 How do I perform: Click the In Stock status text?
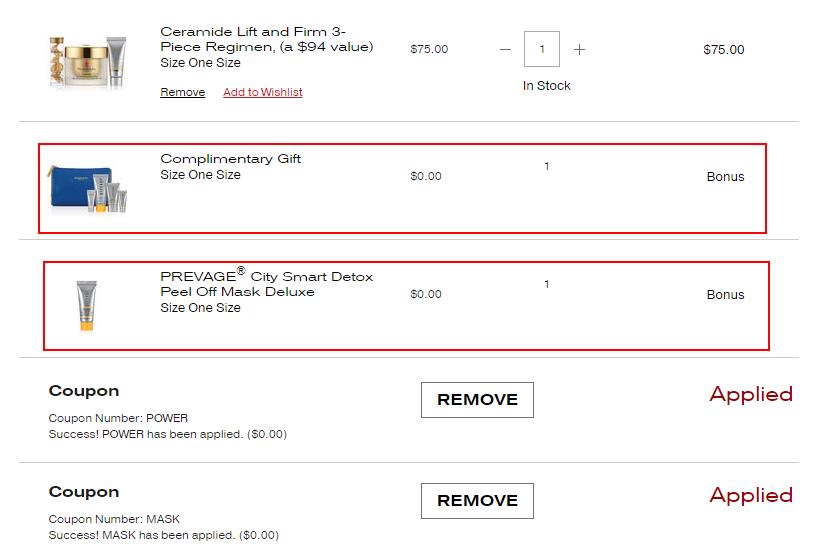coord(546,86)
